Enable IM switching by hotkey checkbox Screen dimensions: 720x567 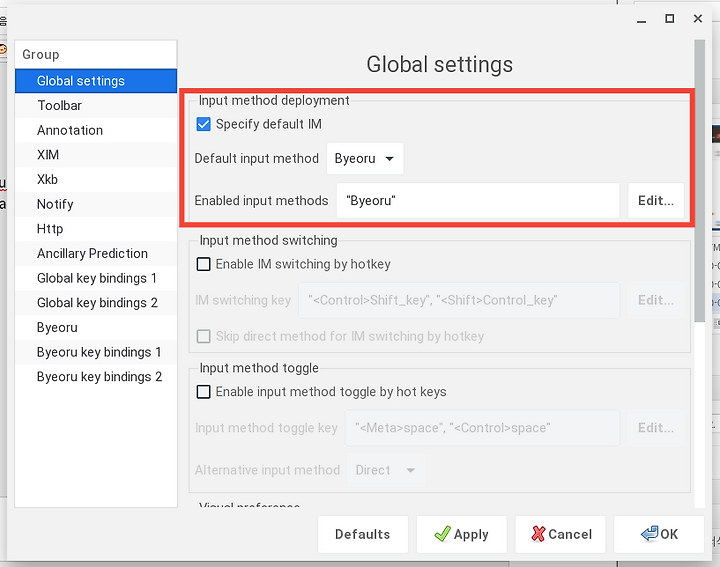point(203,264)
